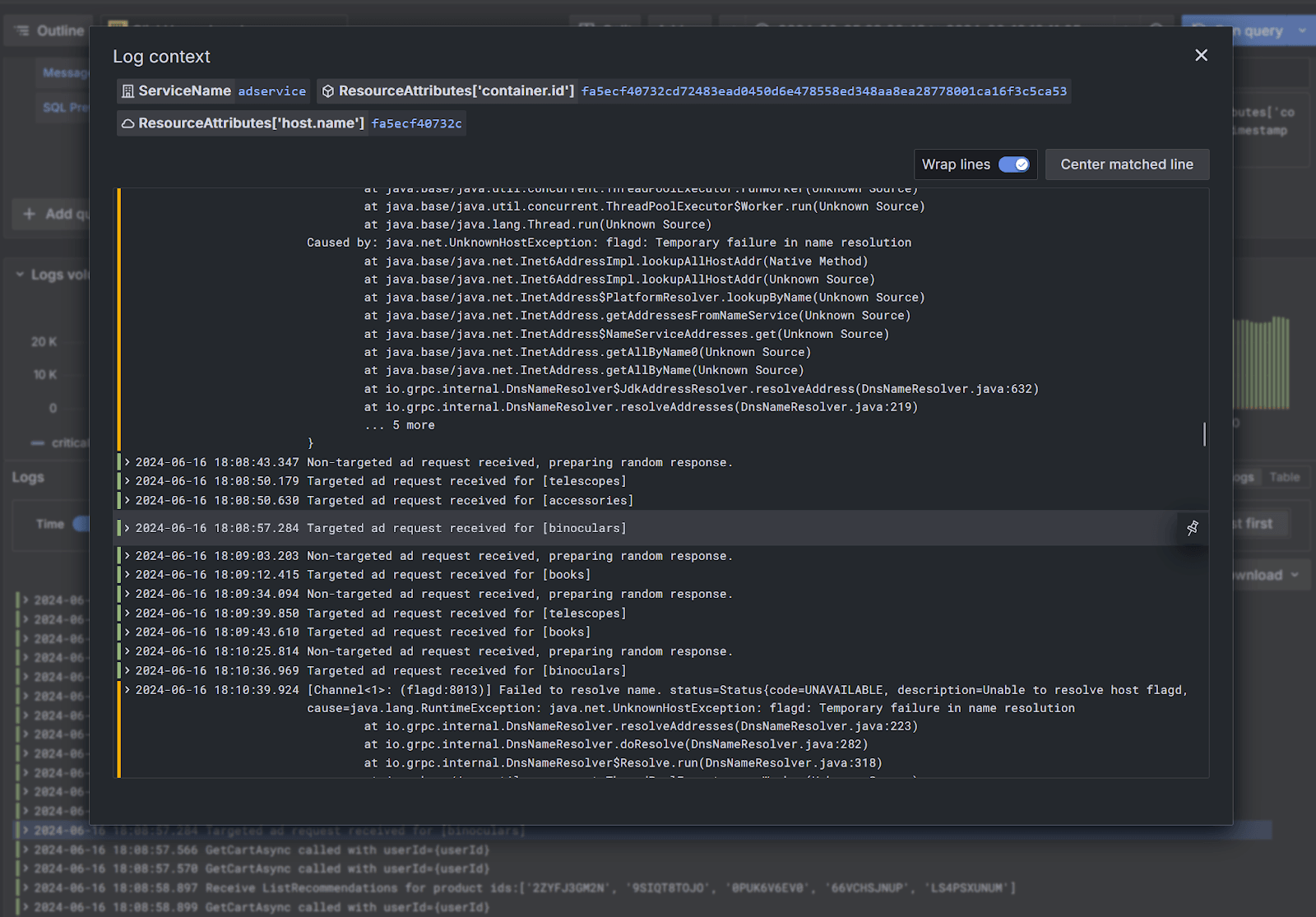1316x917 pixels.
Task: Click the long container.id hash value
Action: 823,91
